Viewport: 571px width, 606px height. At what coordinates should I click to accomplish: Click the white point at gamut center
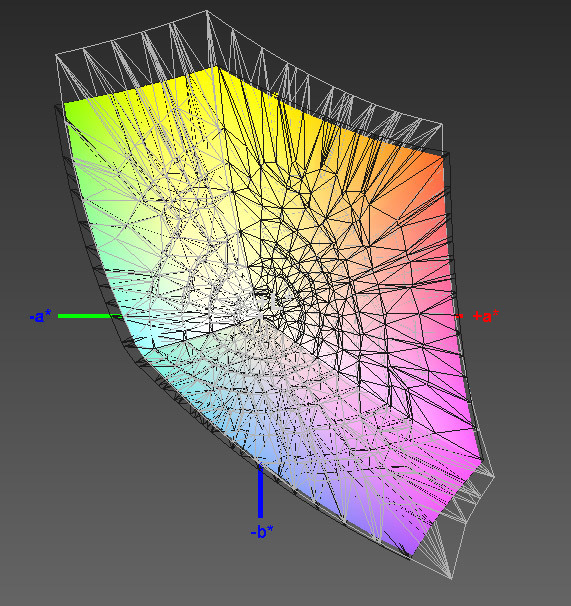[260, 316]
